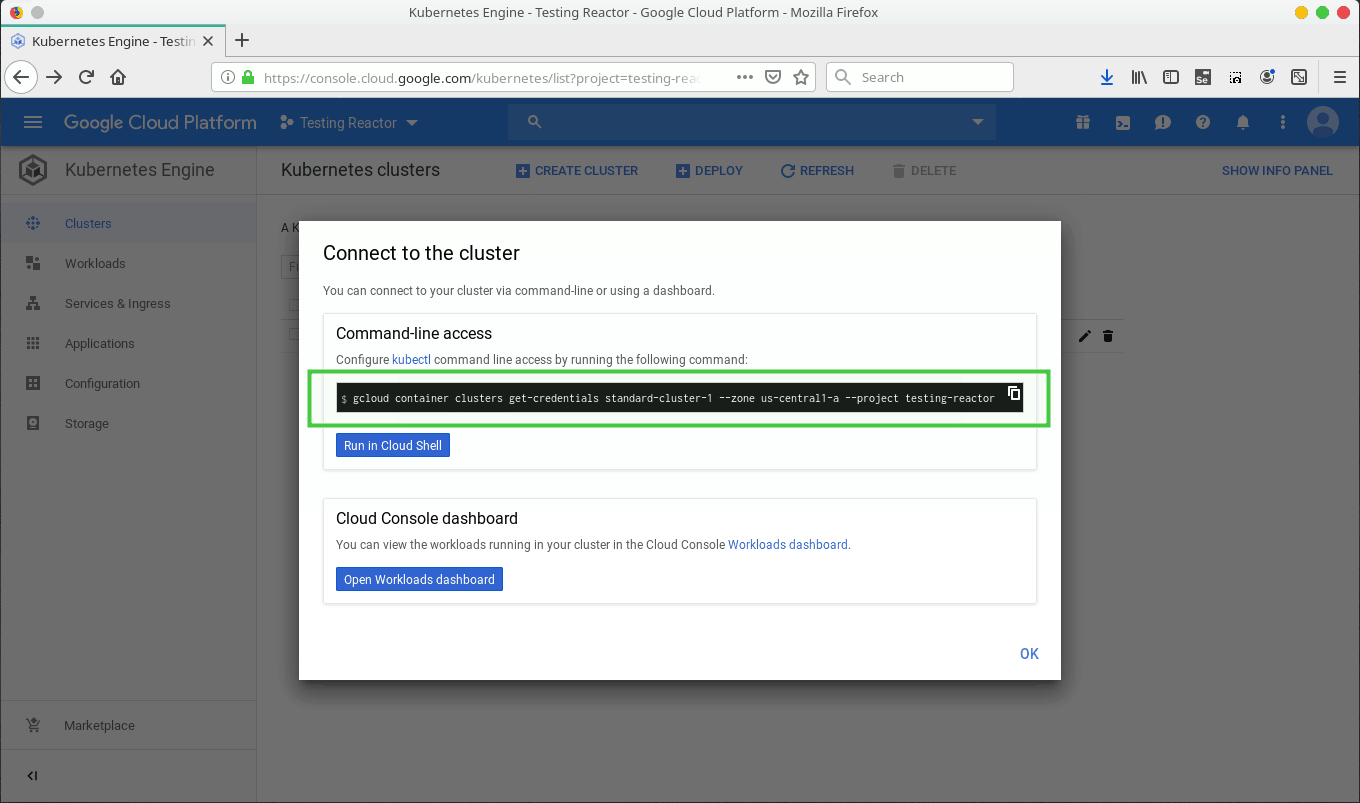1360x803 pixels.
Task: Switch to the Kubernetes Engine browser tab
Action: click(112, 41)
